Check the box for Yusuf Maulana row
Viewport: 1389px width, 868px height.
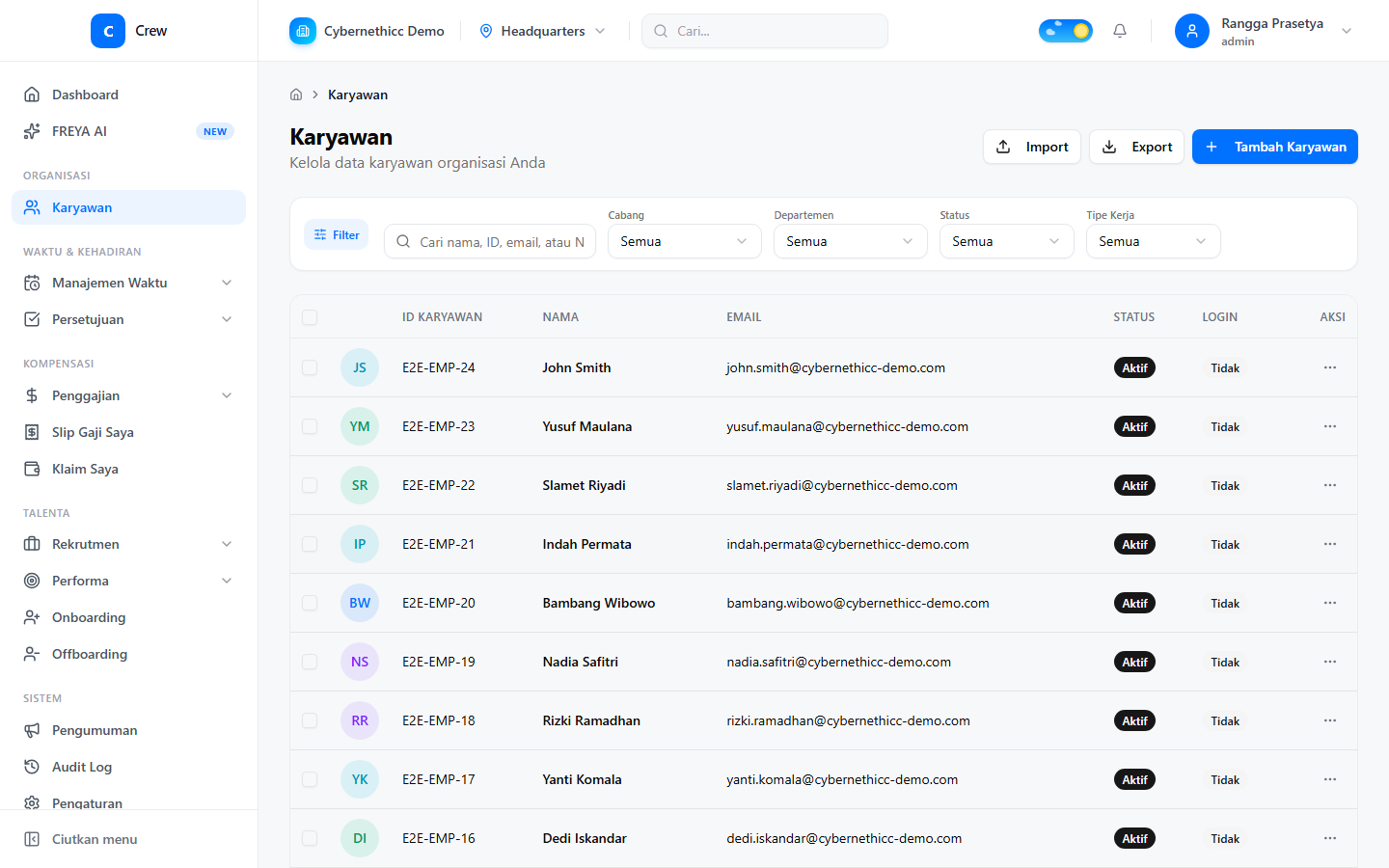310,426
